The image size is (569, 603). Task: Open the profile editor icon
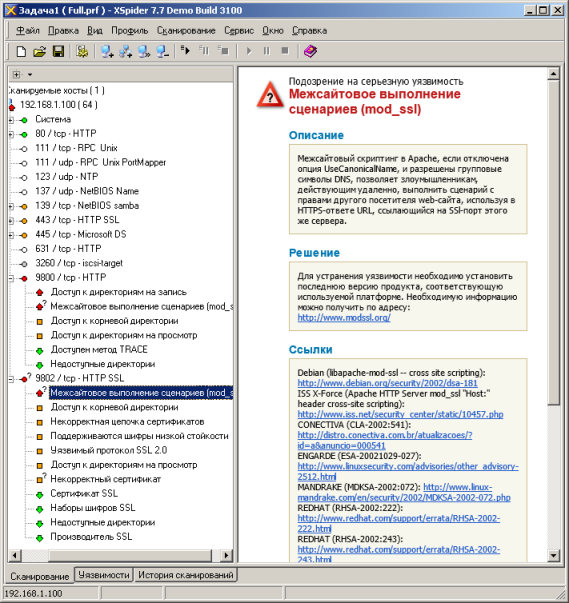[x=82, y=51]
